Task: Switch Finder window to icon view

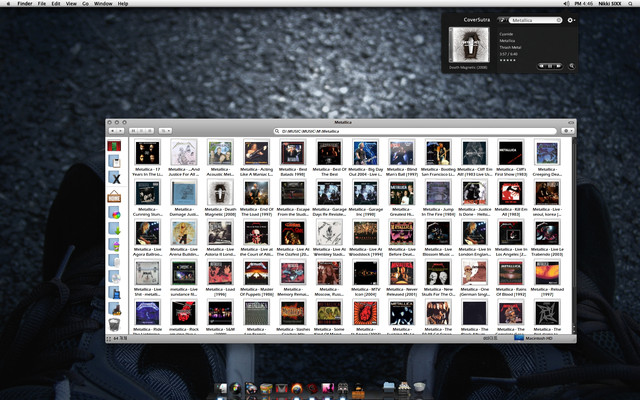Action: pos(133,131)
